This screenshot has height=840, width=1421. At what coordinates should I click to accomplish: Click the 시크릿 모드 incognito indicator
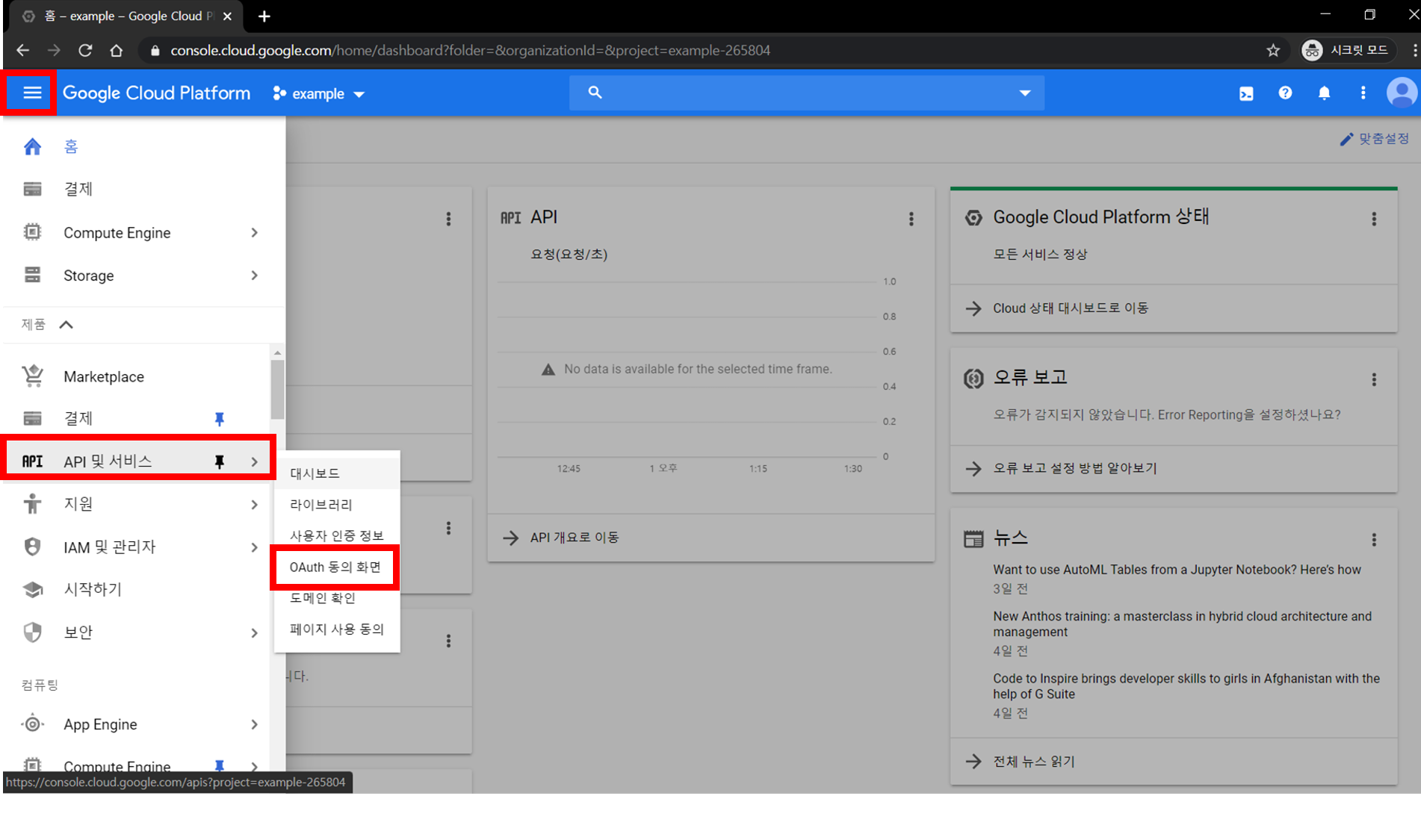1346,50
